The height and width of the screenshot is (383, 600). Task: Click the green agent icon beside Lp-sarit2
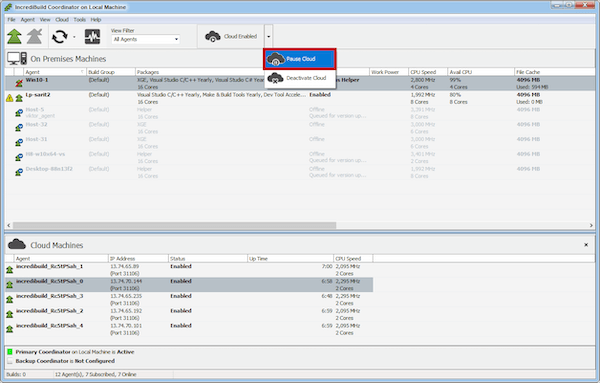(x=19, y=98)
